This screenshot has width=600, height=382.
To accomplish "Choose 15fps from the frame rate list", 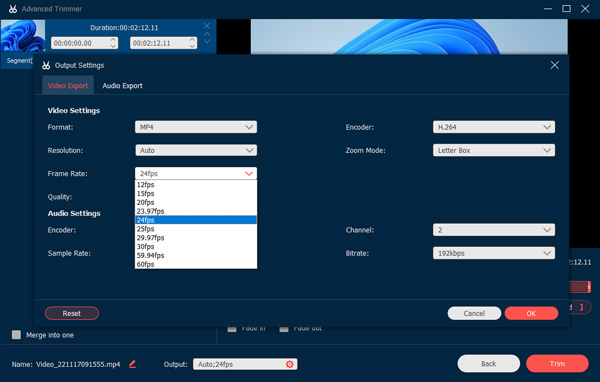I will (x=196, y=193).
